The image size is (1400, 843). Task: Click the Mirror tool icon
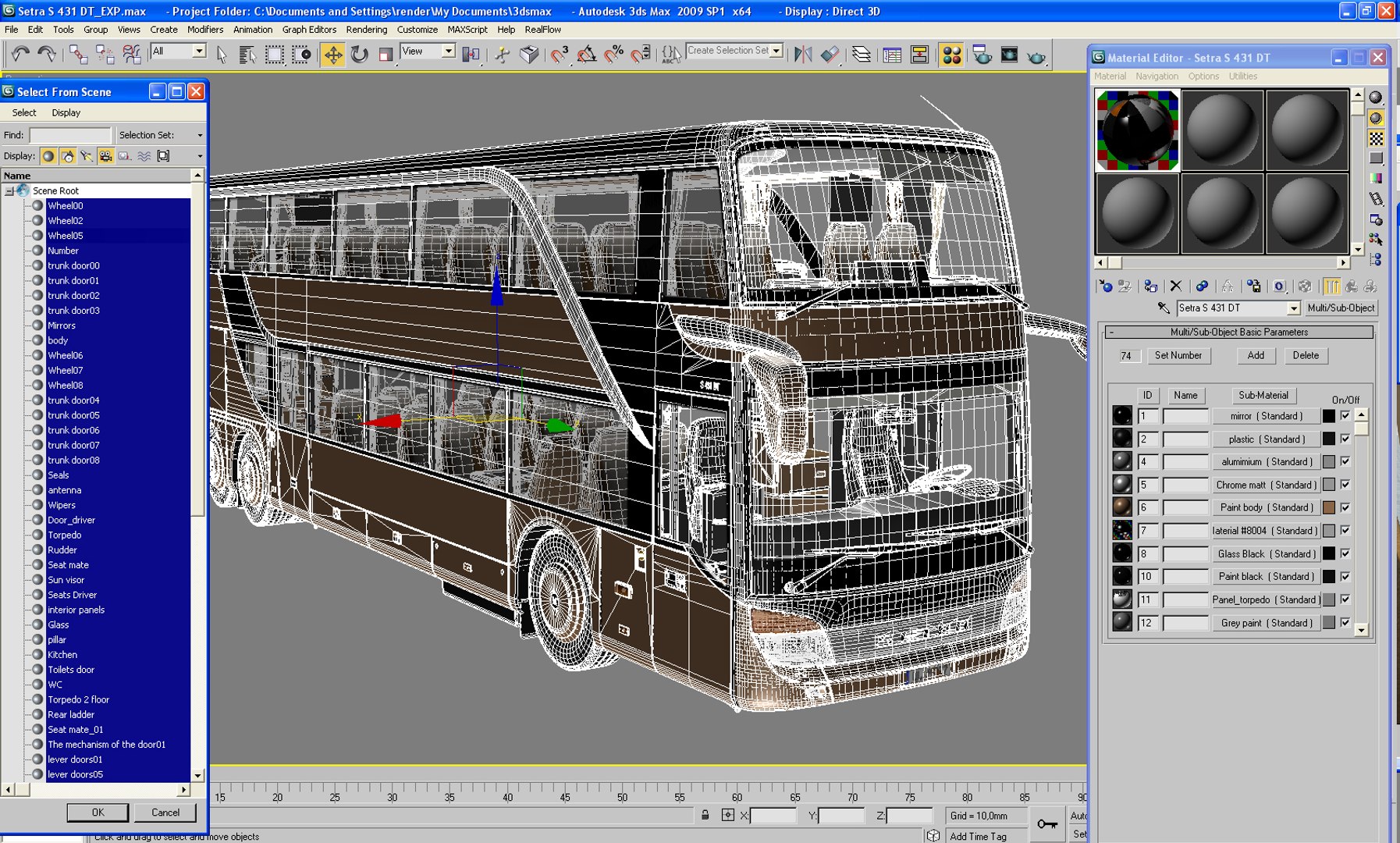(803, 54)
